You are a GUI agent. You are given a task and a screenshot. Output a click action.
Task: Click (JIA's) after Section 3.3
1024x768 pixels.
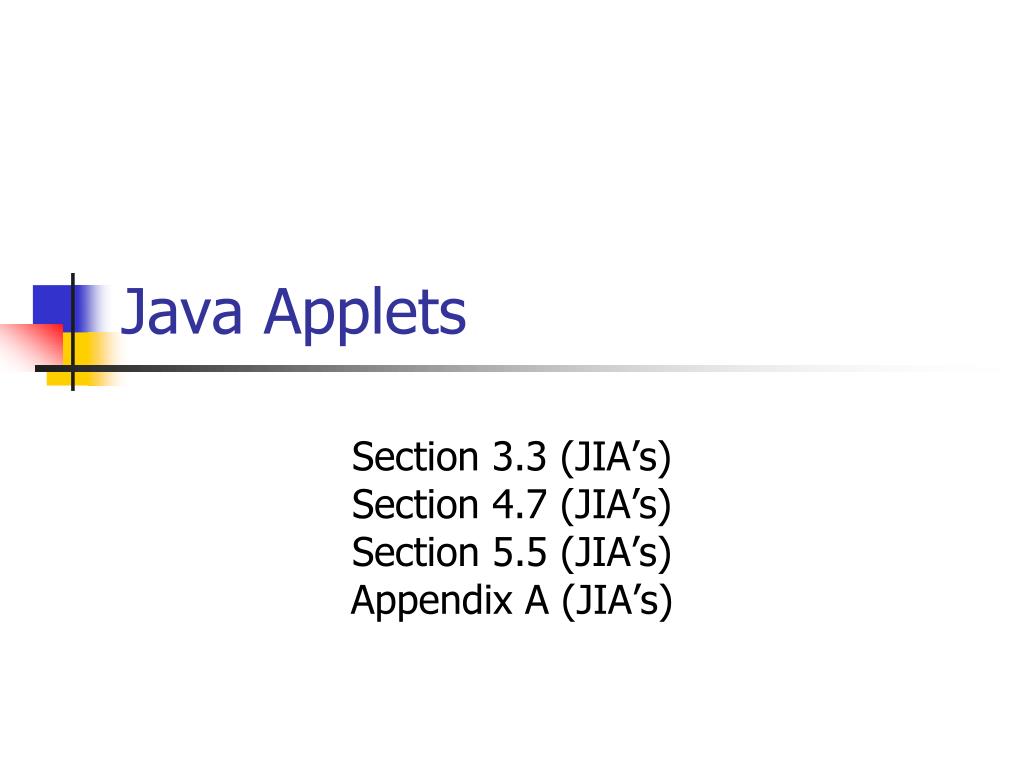(x=616, y=457)
